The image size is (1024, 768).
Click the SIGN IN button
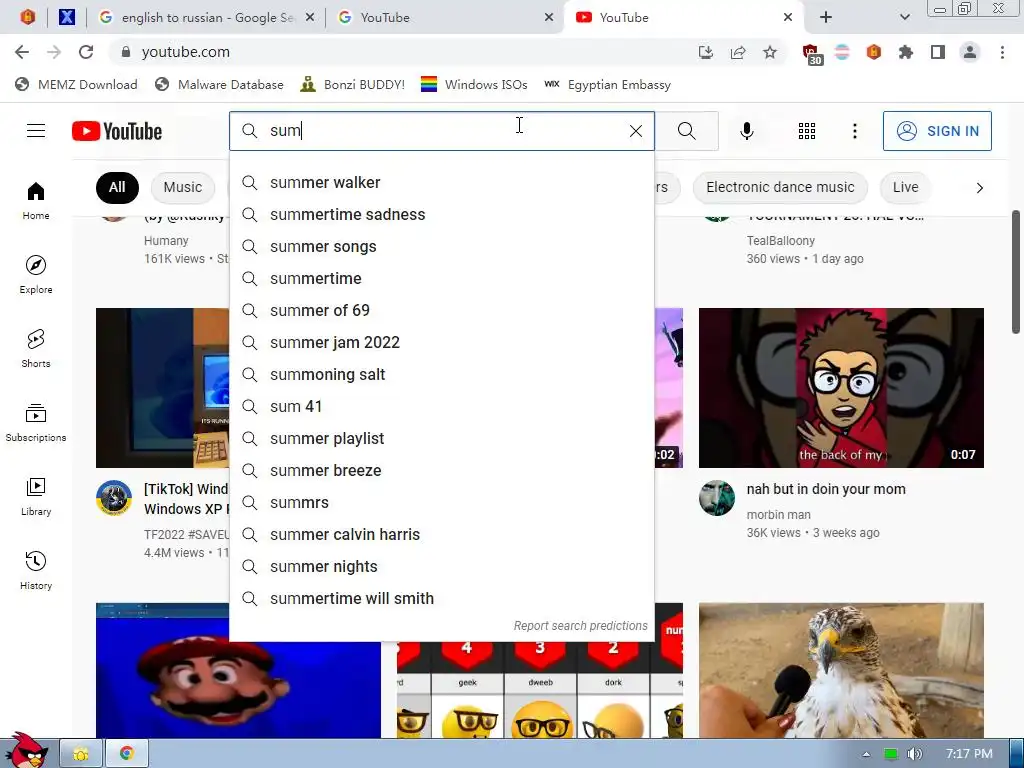(937, 131)
